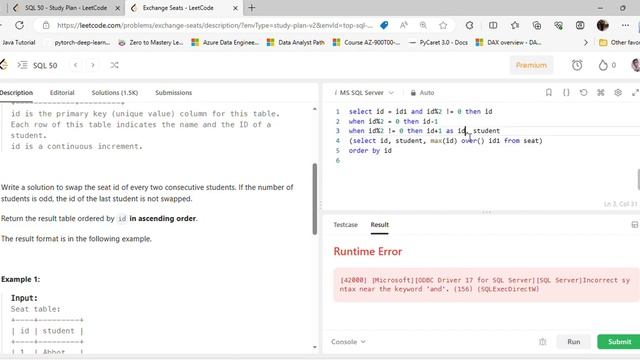
Task: Expand the Console panel
Action: 348,342
